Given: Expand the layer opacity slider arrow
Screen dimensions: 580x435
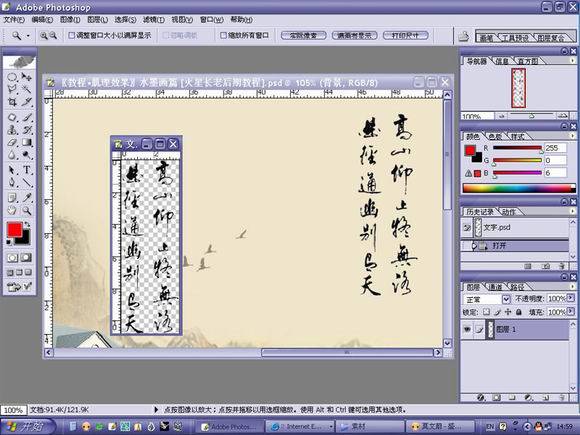Looking at the screenshot, I should (570, 298).
